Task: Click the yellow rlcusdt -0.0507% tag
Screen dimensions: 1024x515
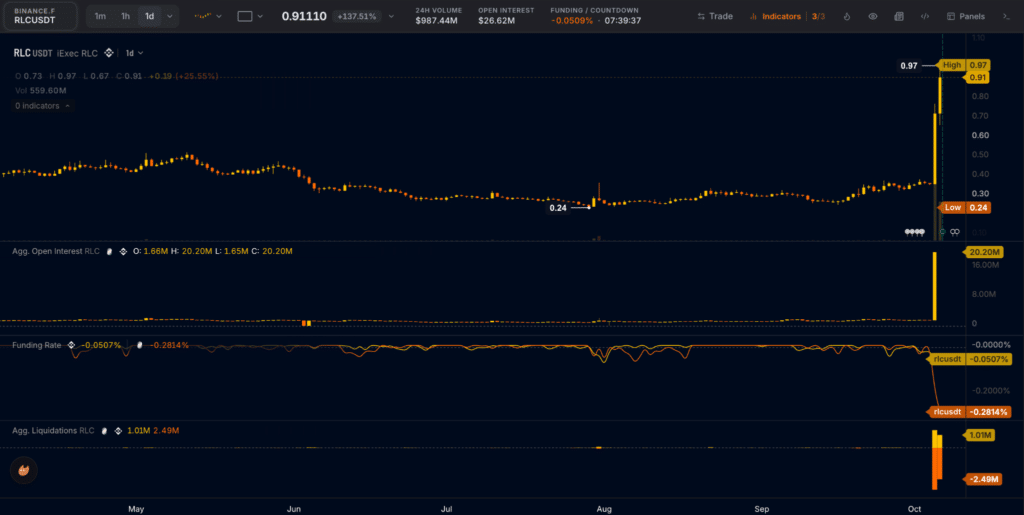Action: pyautogui.click(x=970, y=359)
